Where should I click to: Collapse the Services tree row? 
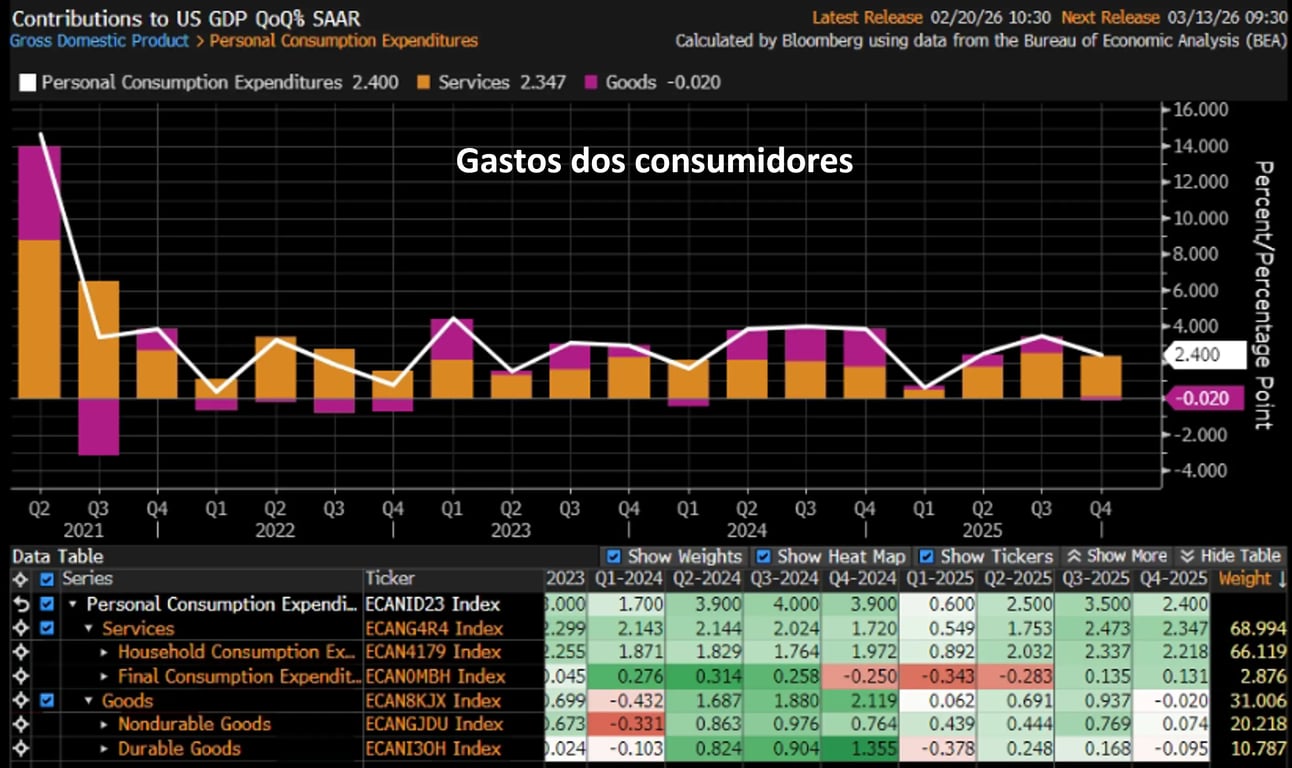coord(90,628)
